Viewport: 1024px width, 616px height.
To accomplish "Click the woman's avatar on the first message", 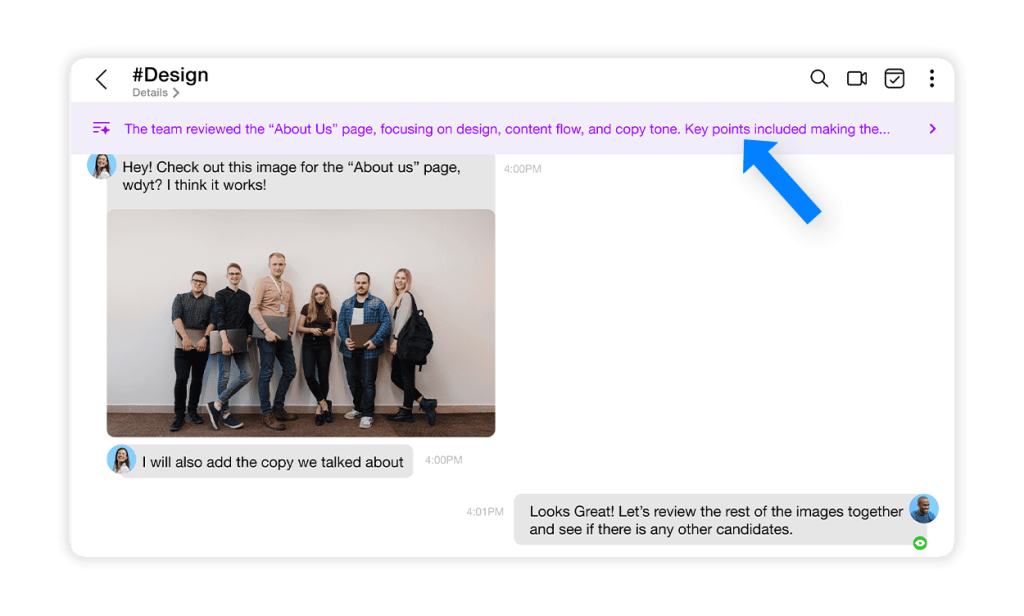I will (101, 165).
